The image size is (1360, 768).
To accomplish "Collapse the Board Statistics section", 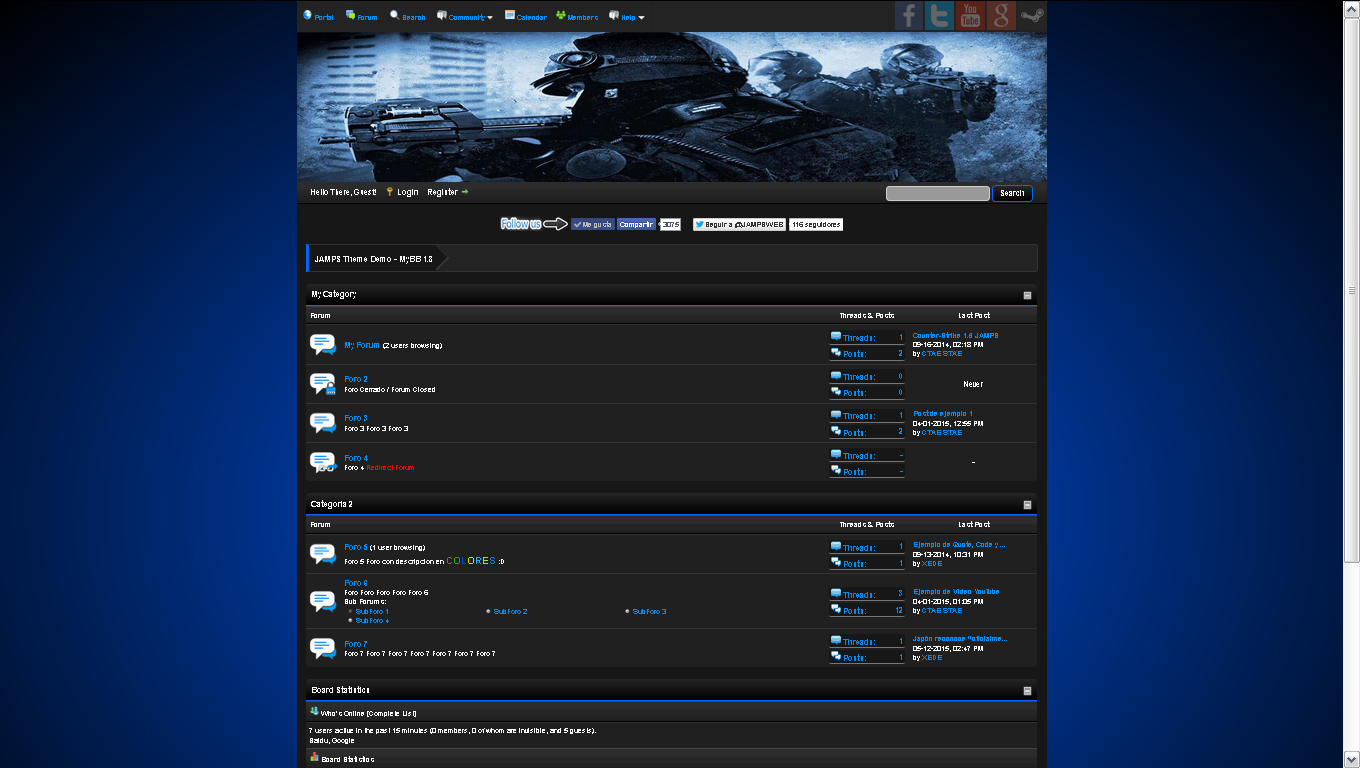I will click(1027, 691).
